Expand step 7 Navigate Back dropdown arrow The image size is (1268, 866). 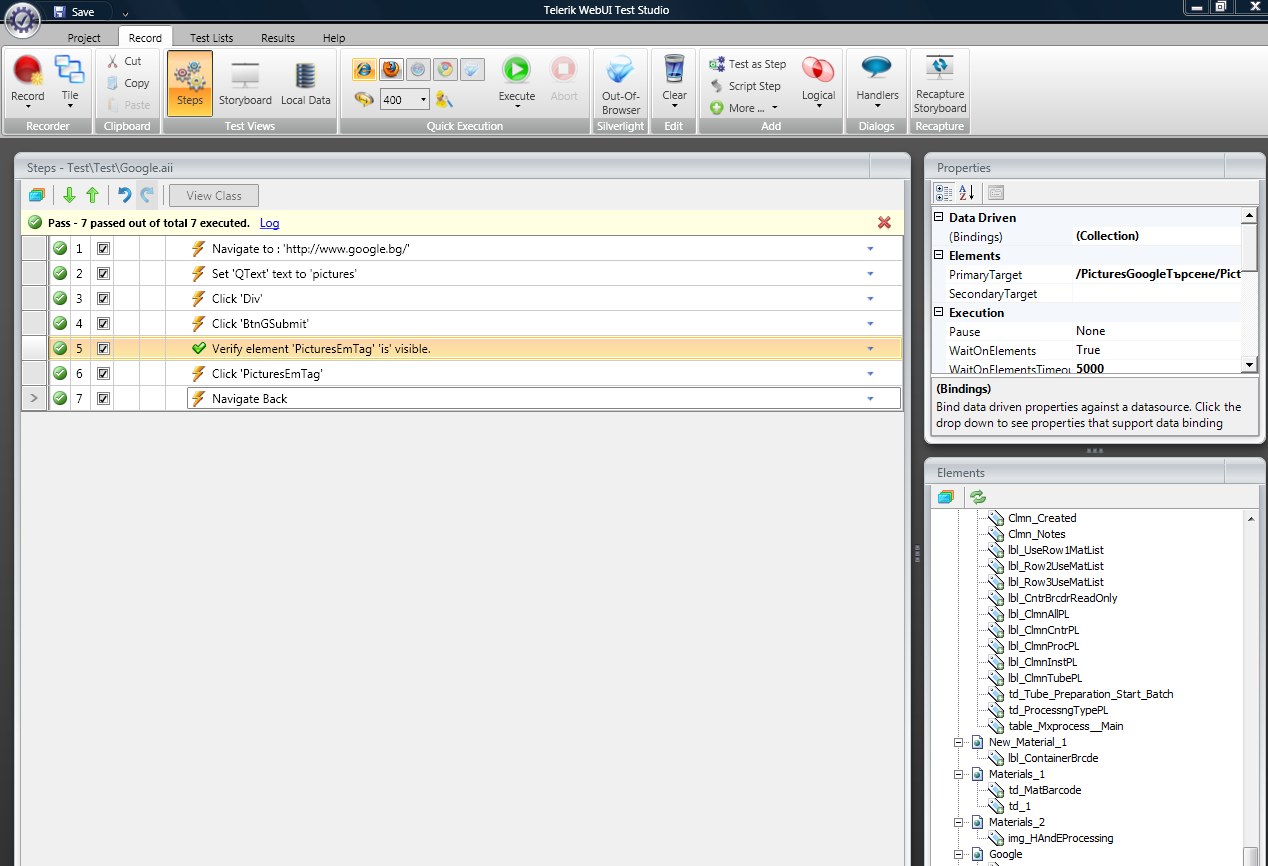(x=870, y=398)
